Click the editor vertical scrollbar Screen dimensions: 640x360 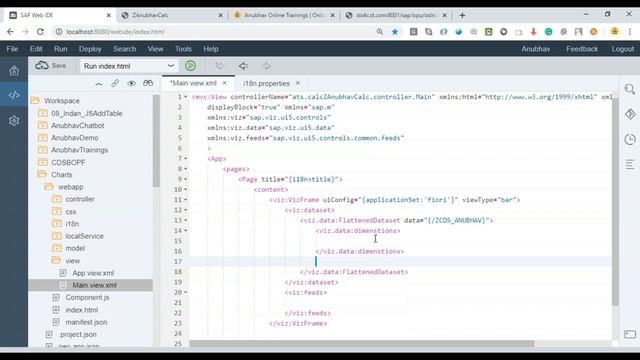615,202
